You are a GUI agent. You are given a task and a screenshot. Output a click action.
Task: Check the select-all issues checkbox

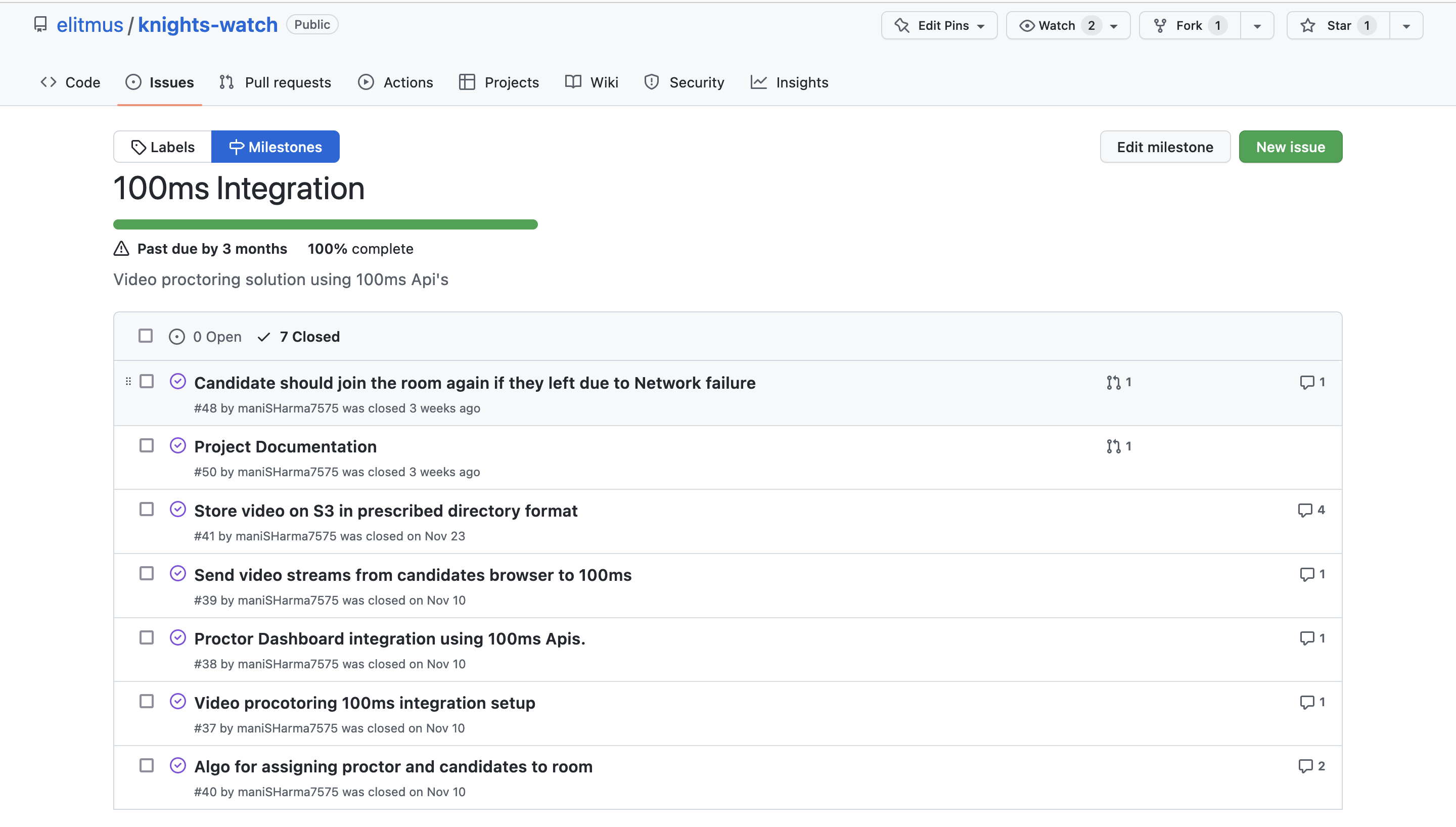click(x=146, y=336)
